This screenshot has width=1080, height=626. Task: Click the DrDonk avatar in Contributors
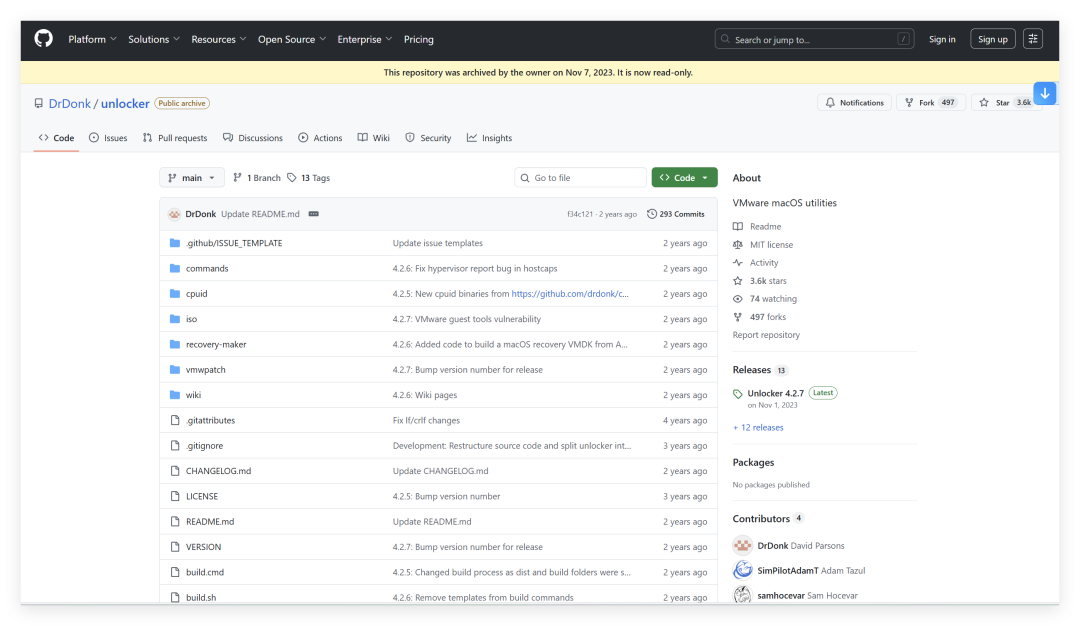[x=743, y=545]
